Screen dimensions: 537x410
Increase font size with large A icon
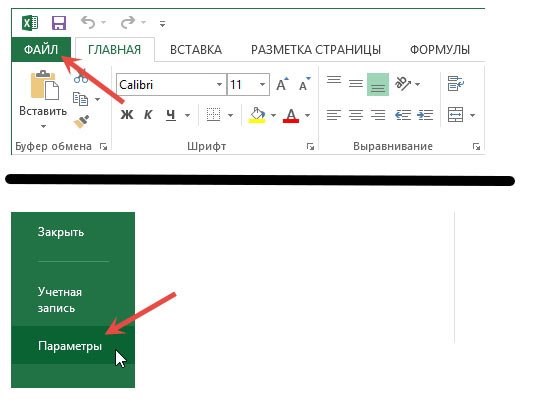point(283,84)
